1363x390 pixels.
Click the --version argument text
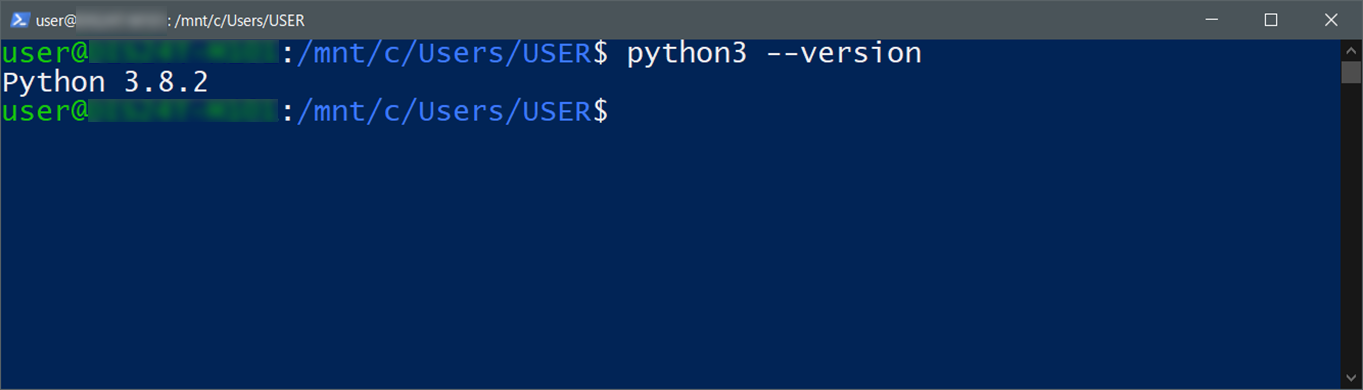click(x=844, y=53)
